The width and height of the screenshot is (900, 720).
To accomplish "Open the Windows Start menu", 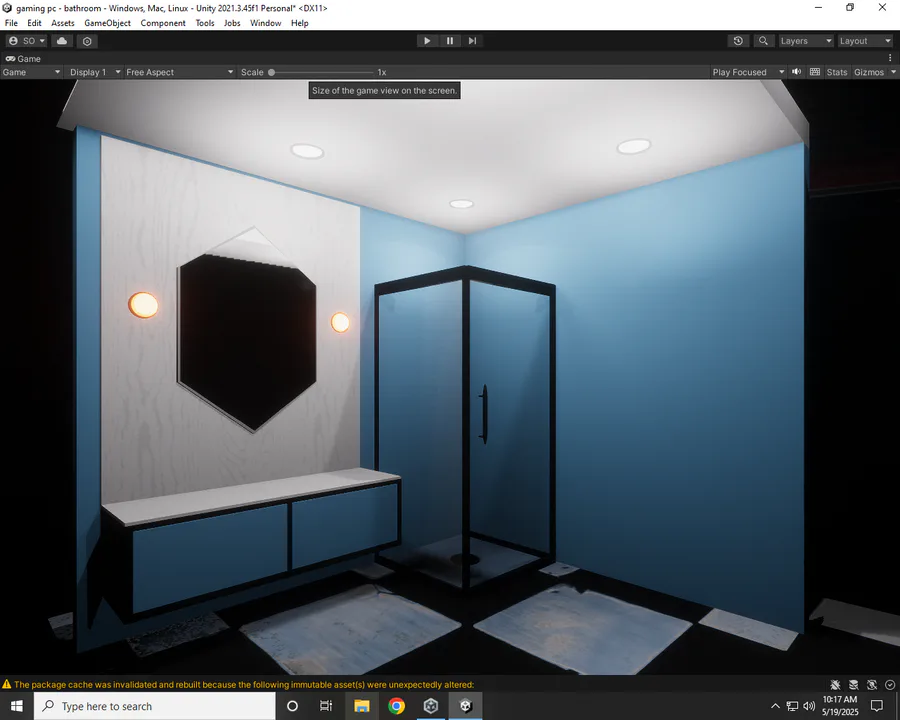I will point(17,706).
